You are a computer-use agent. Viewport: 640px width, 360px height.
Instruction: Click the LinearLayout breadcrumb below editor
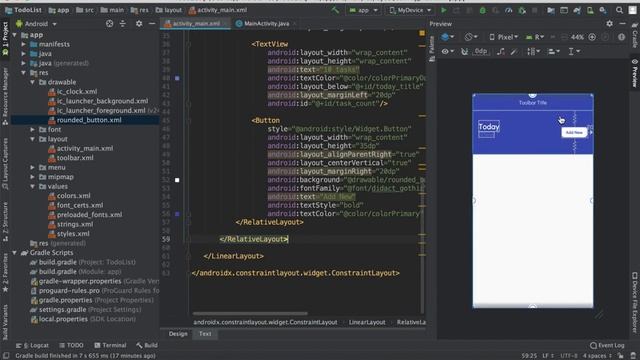[x=367, y=322]
